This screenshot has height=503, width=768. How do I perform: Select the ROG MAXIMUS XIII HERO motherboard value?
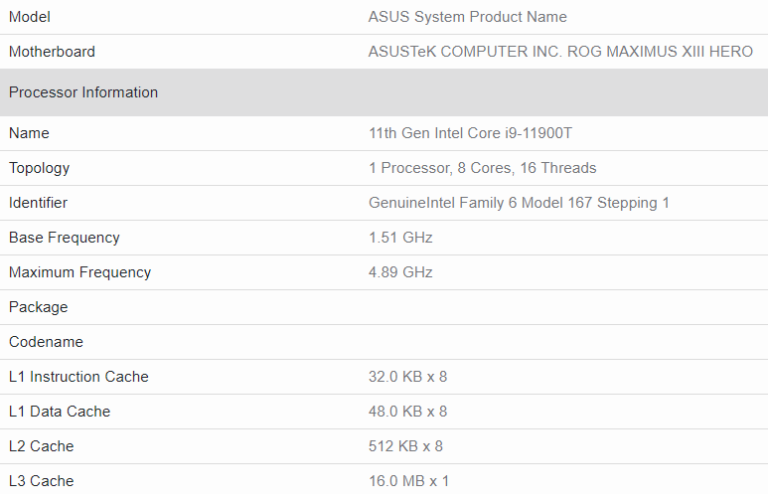pos(560,52)
